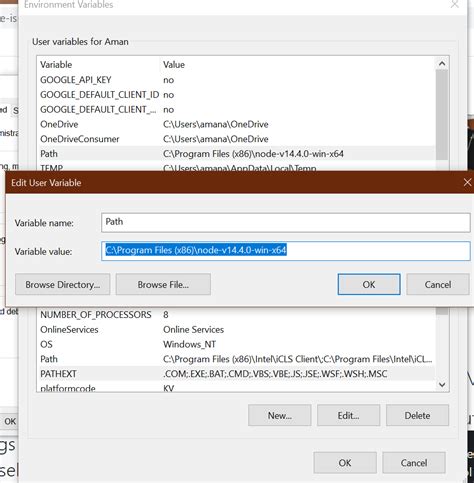The height and width of the screenshot is (483, 474).
Task: Select the platformcode system variable
Action: pyautogui.click(x=236, y=387)
